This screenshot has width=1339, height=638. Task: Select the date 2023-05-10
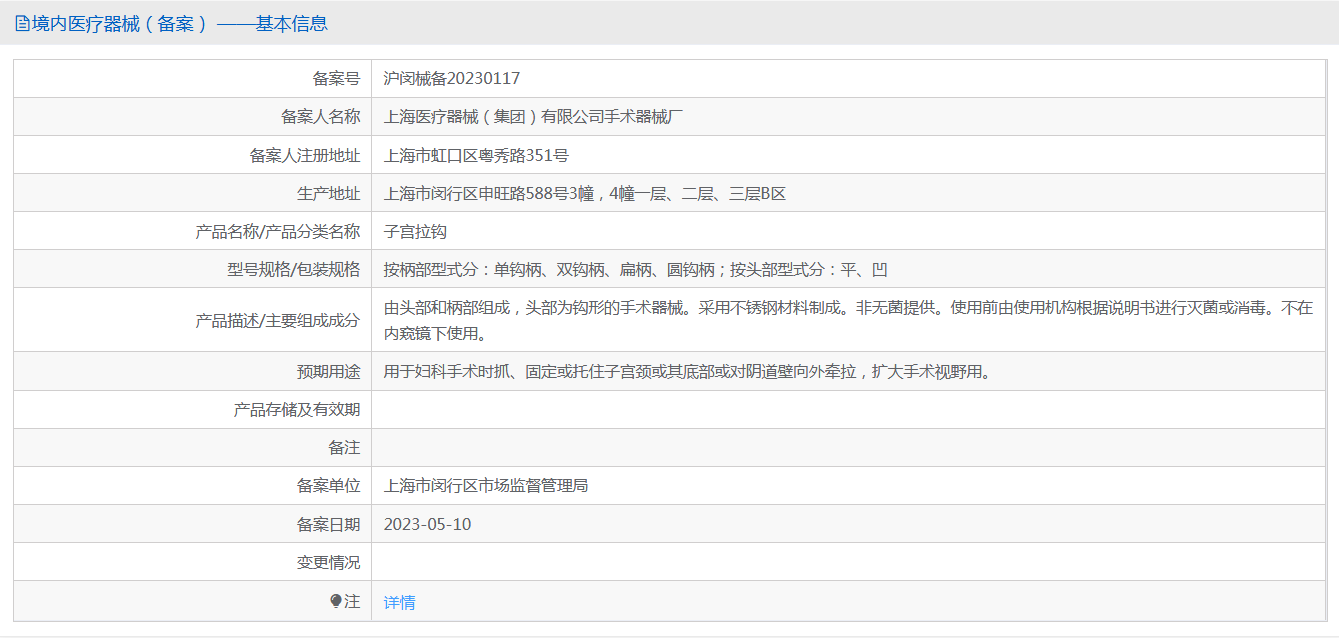coord(427,524)
